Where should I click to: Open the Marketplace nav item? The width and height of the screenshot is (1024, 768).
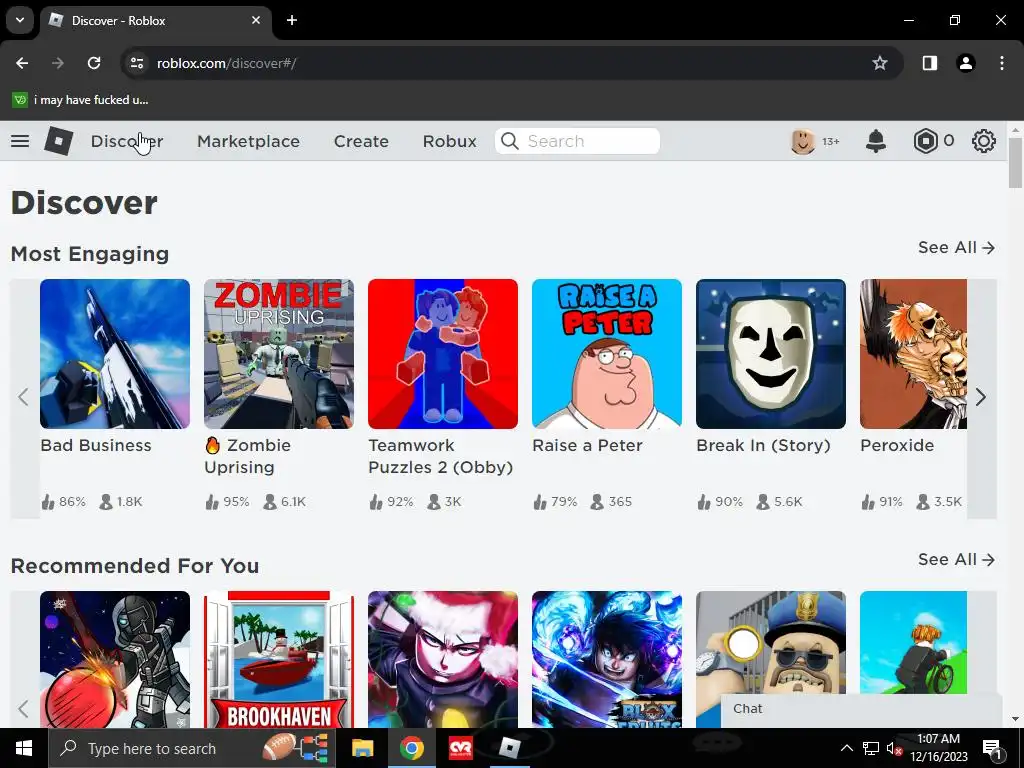coord(248,141)
